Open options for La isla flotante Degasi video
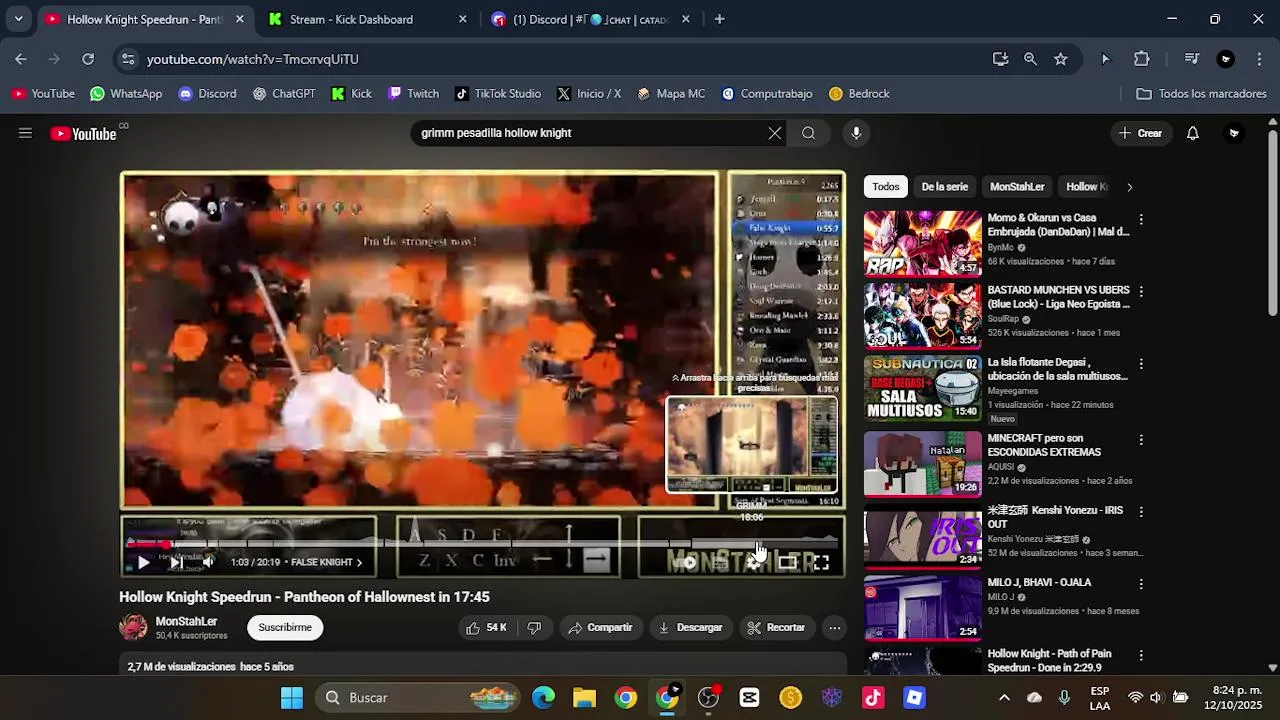This screenshot has height=720, width=1280. [1141, 364]
